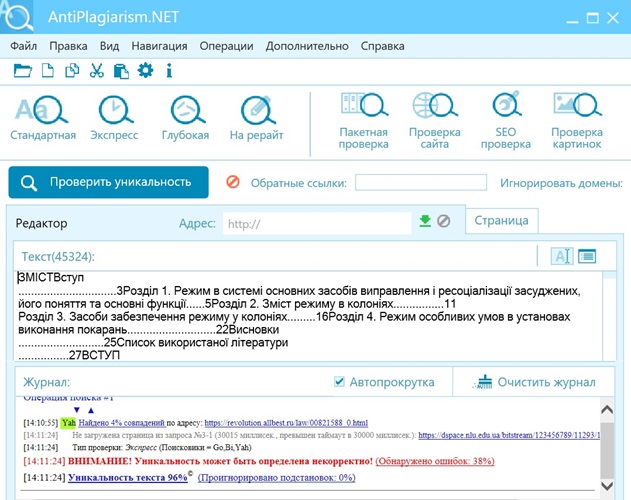Open the Файл menu
Screen dimensions: 631x500
[x=23, y=46]
